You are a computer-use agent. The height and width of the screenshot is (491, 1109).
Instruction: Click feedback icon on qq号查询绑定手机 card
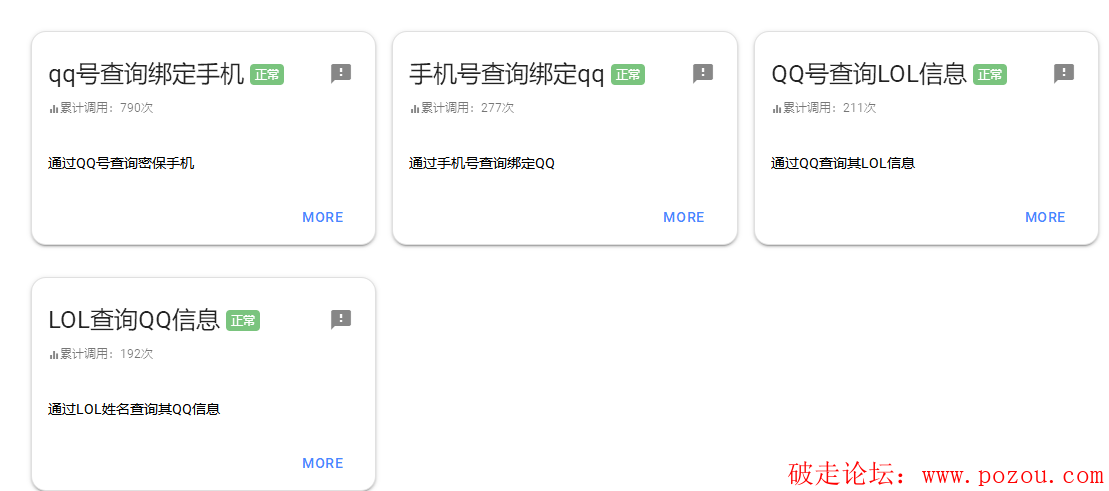pos(341,74)
